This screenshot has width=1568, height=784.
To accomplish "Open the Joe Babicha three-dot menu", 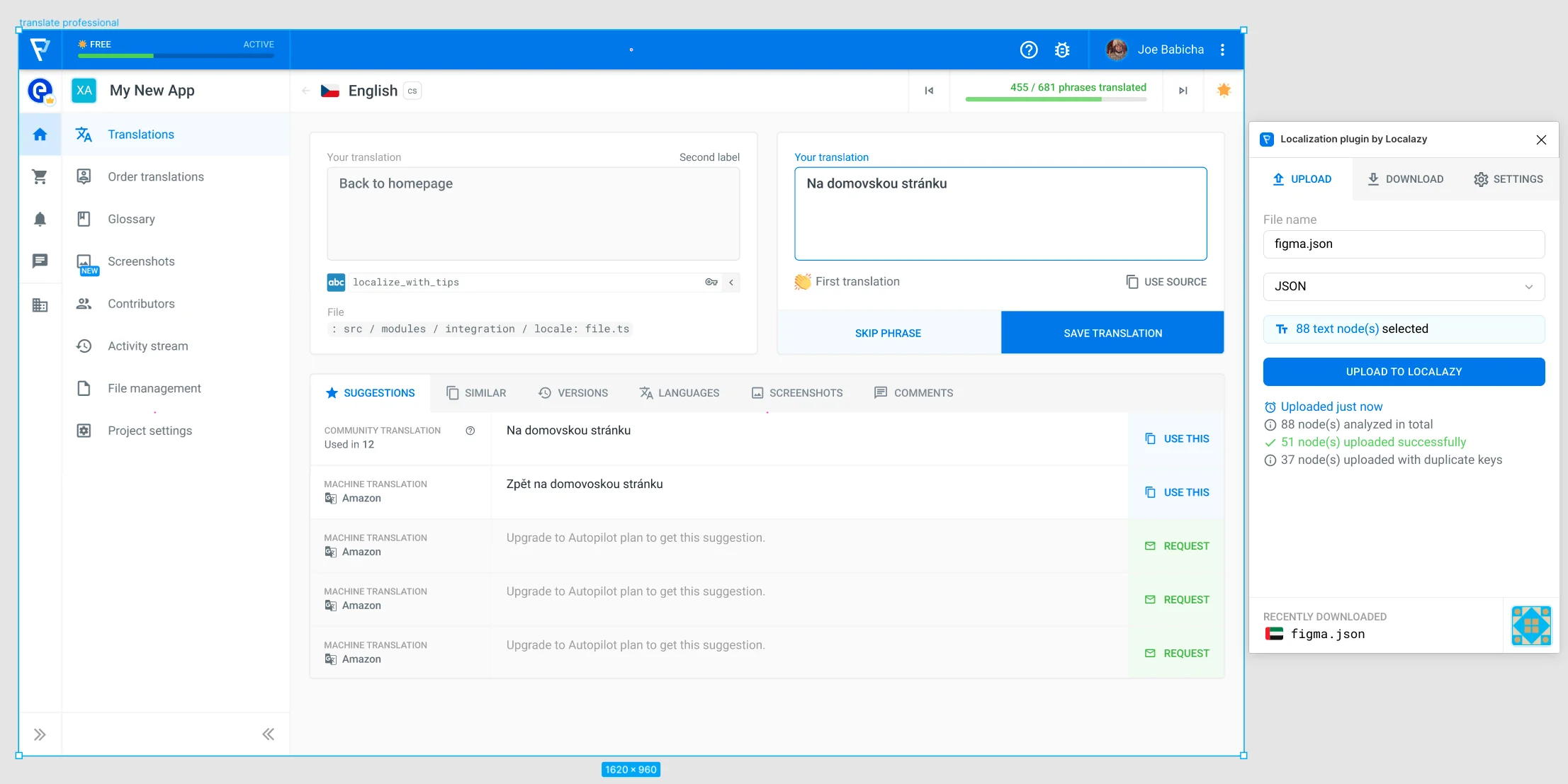I will pyautogui.click(x=1223, y=50).
